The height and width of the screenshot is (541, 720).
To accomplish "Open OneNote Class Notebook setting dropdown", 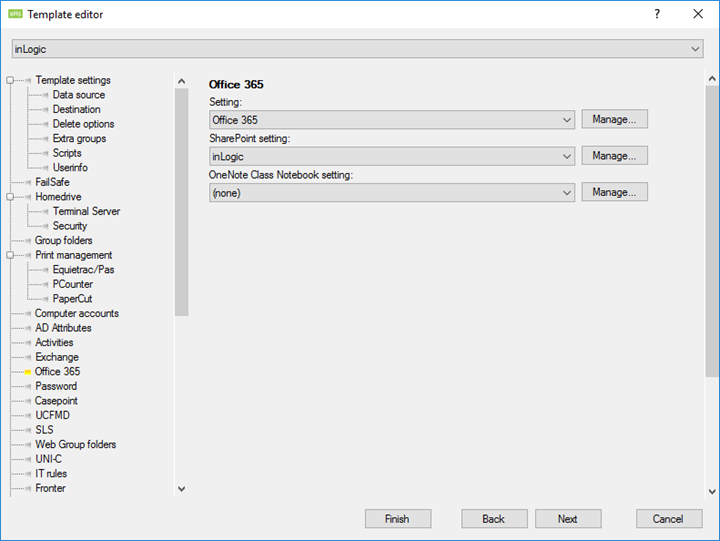I will tap(567, 193).
